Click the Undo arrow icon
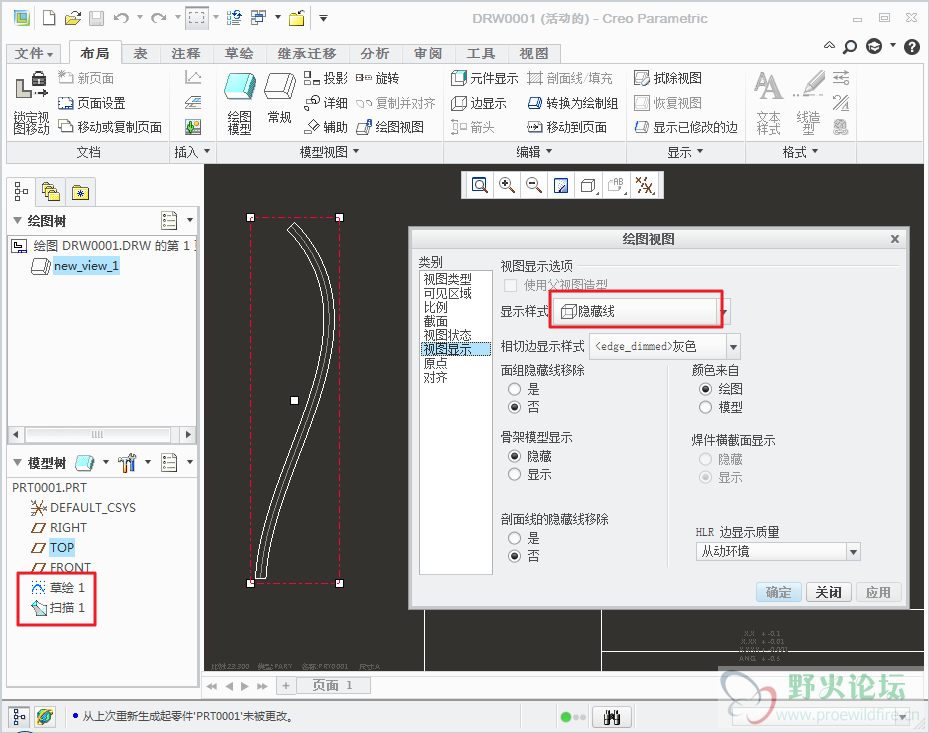The height and width of the screenshot is (733, 929). (x=121, y=18)
